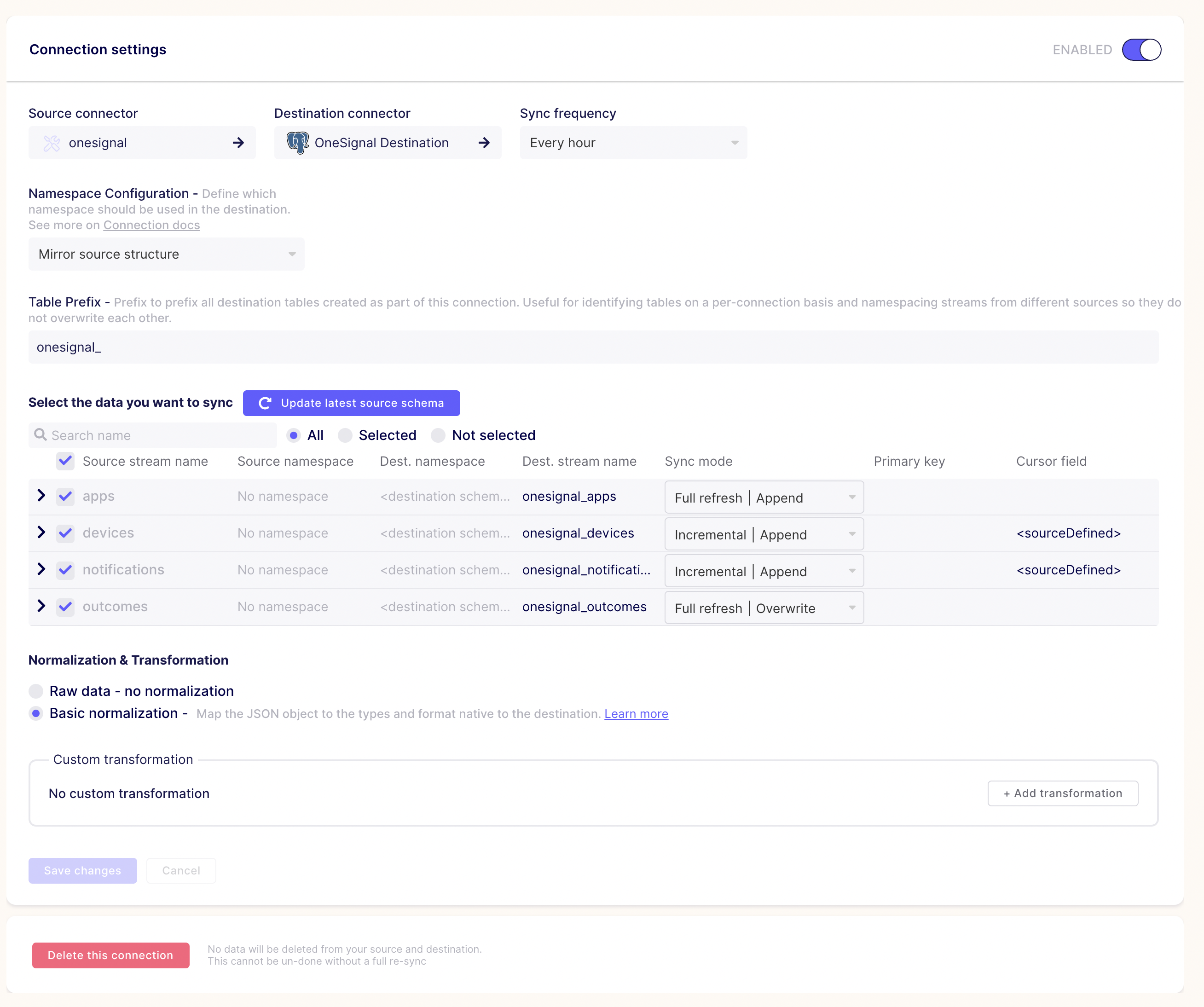Click the arrow beside the onesignal source connector
Screen dimensions: 1204x1007
[238, 143]
